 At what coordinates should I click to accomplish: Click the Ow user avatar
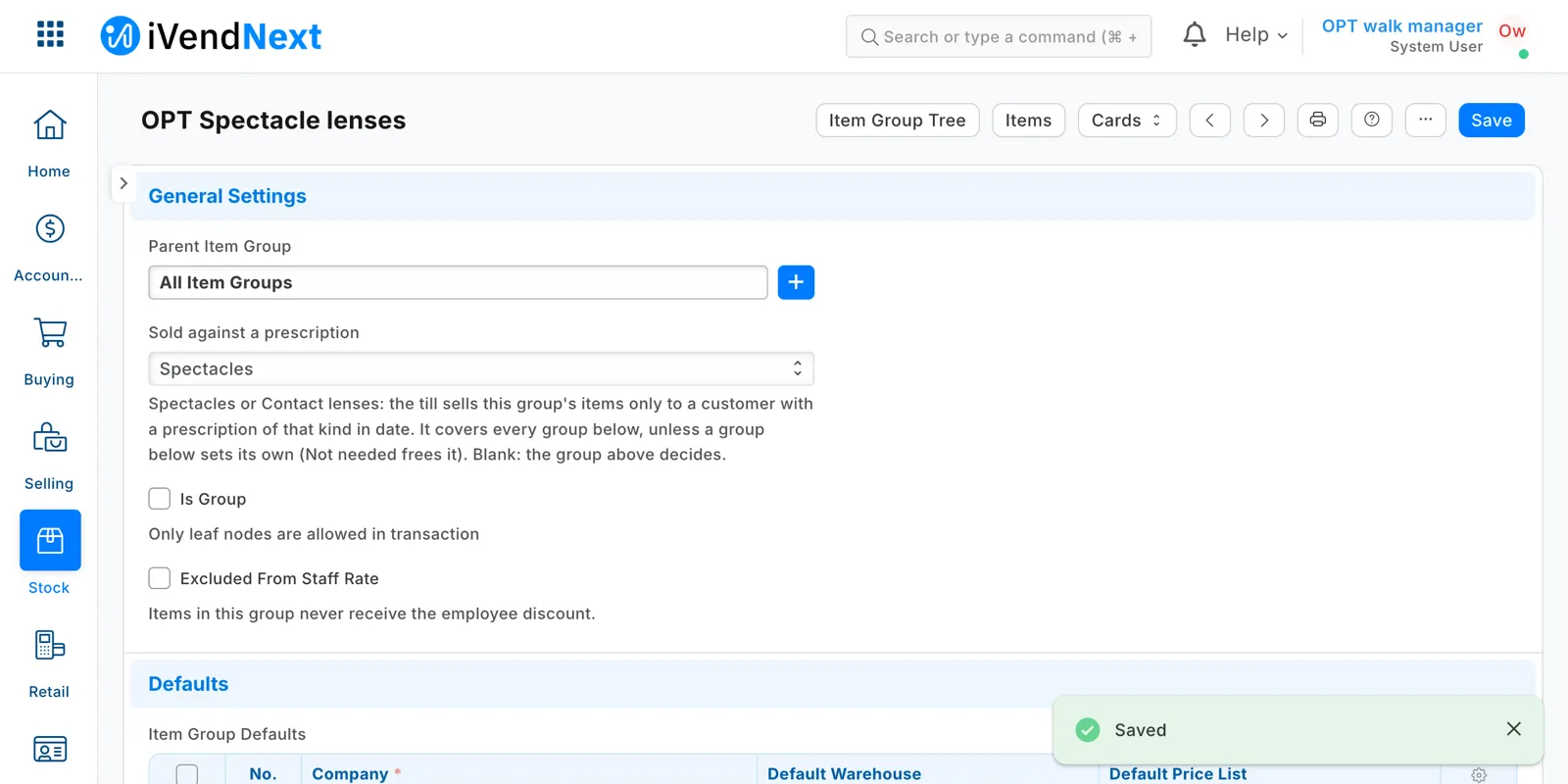pos(1512,31)
